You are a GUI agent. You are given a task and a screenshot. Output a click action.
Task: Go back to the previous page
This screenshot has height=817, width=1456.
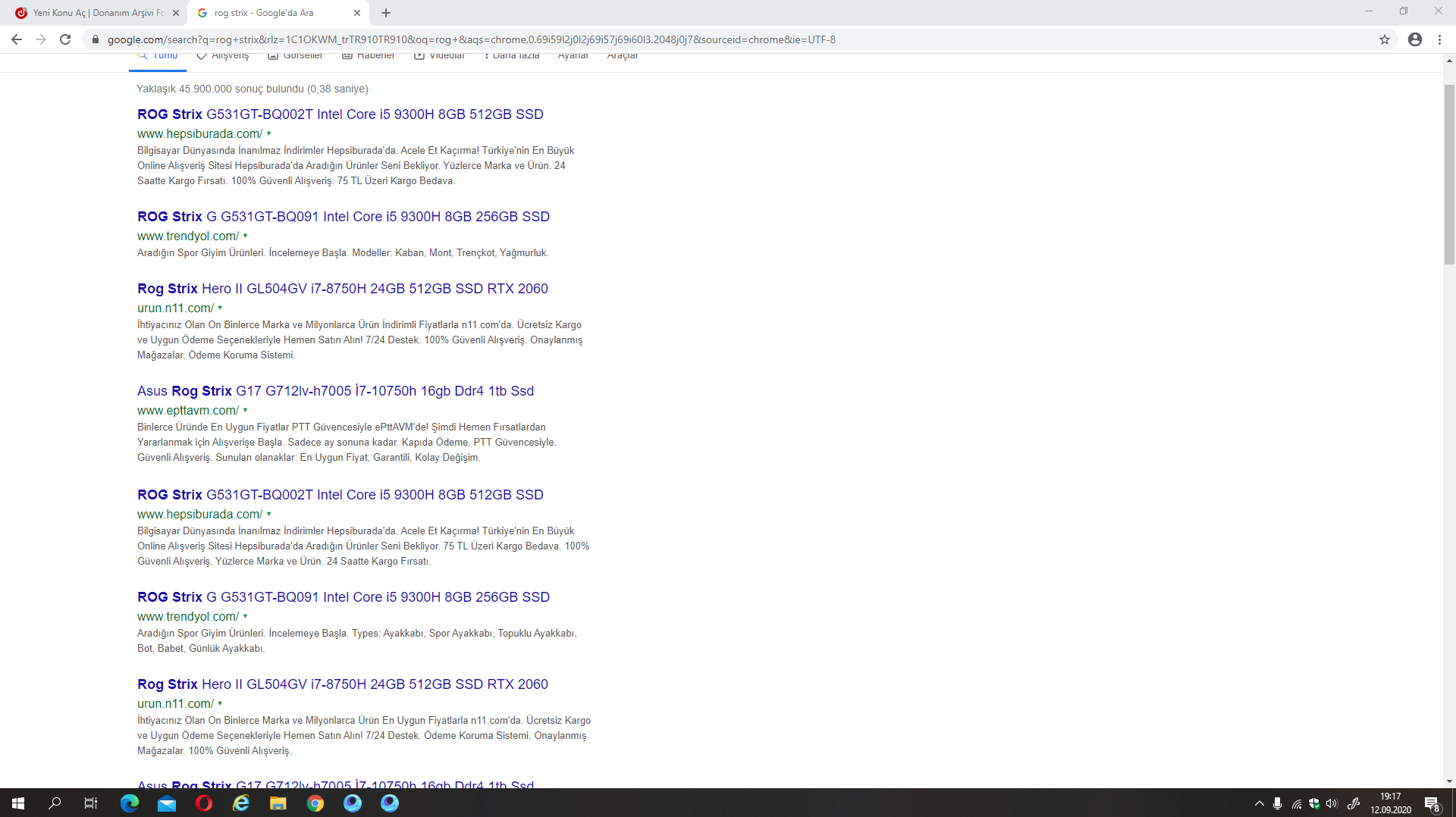pos(17,39)
